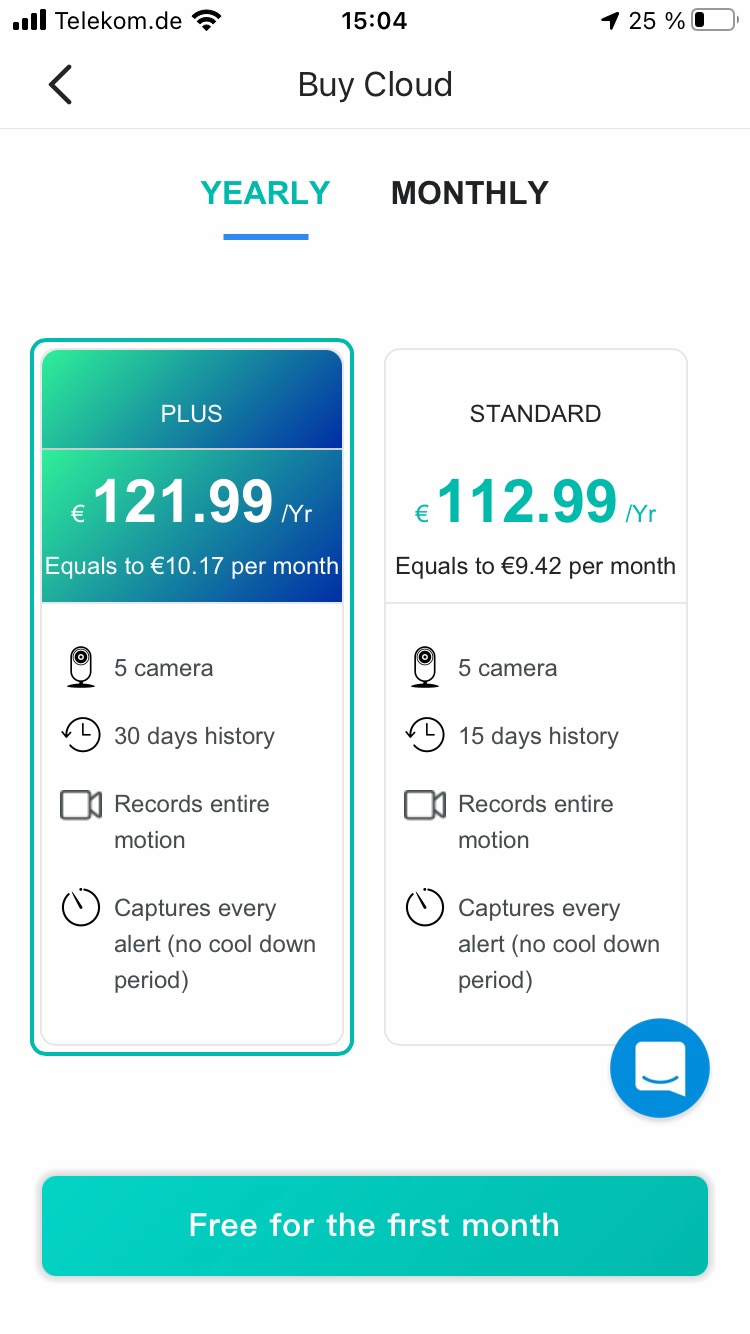Select the YEARLY billing tab
The width and height of the screenshot is (750, 1334).
(x=265, y=193)
